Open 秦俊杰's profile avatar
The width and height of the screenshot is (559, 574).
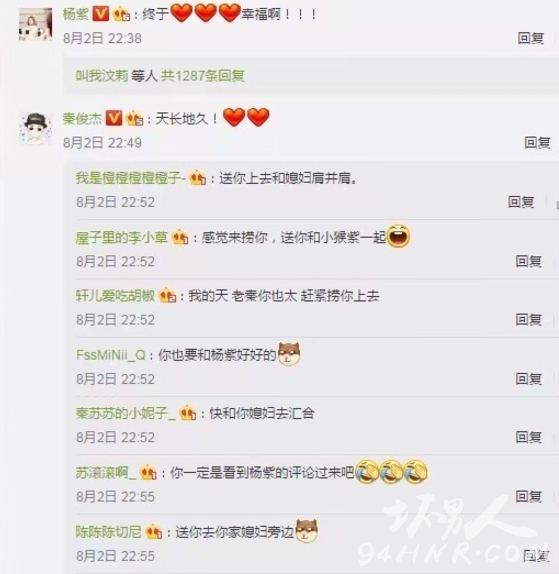point(35,129)
